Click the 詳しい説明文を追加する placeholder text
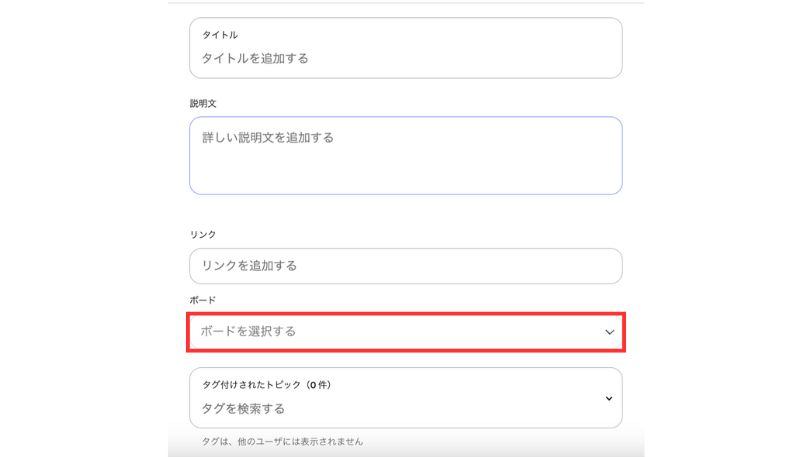 [x=268, y=137]
